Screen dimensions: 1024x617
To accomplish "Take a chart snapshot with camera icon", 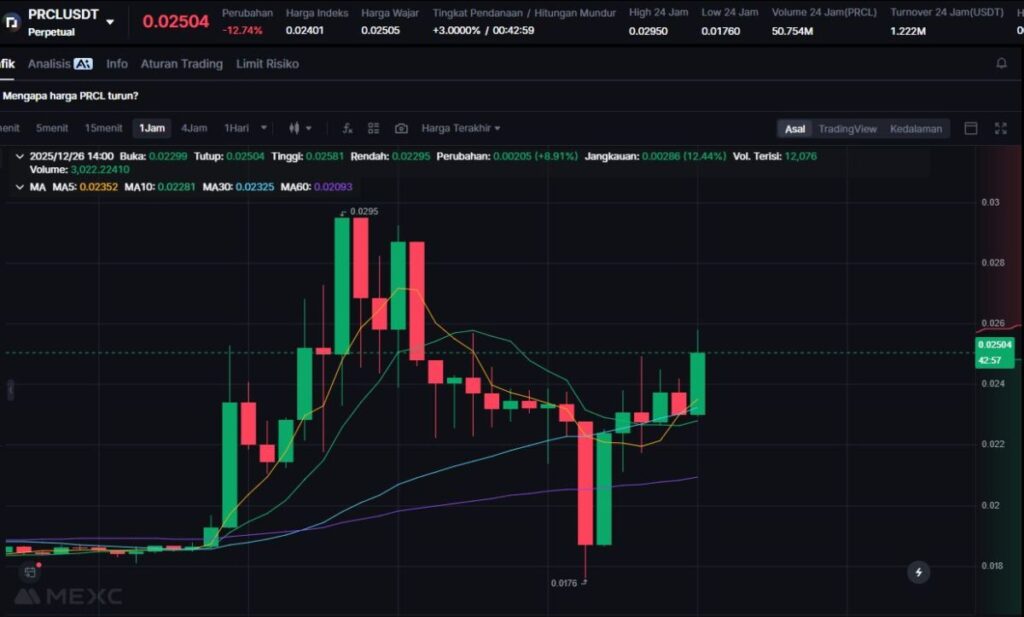I will click(x=401, y=128).
